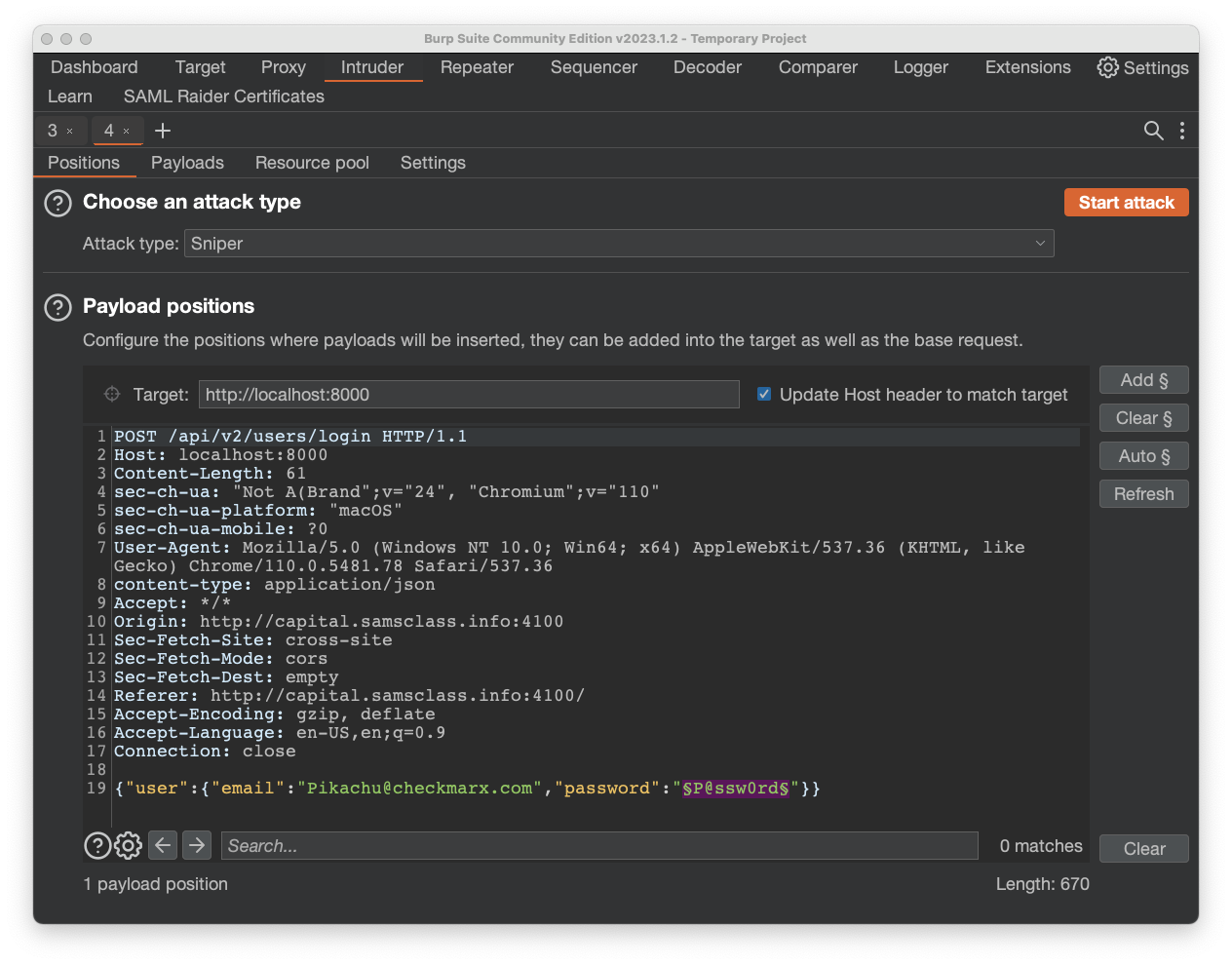The image size is (1232, 965).
Task: Click the help icon beside Choose an attack type
Action: coord(58,203)
